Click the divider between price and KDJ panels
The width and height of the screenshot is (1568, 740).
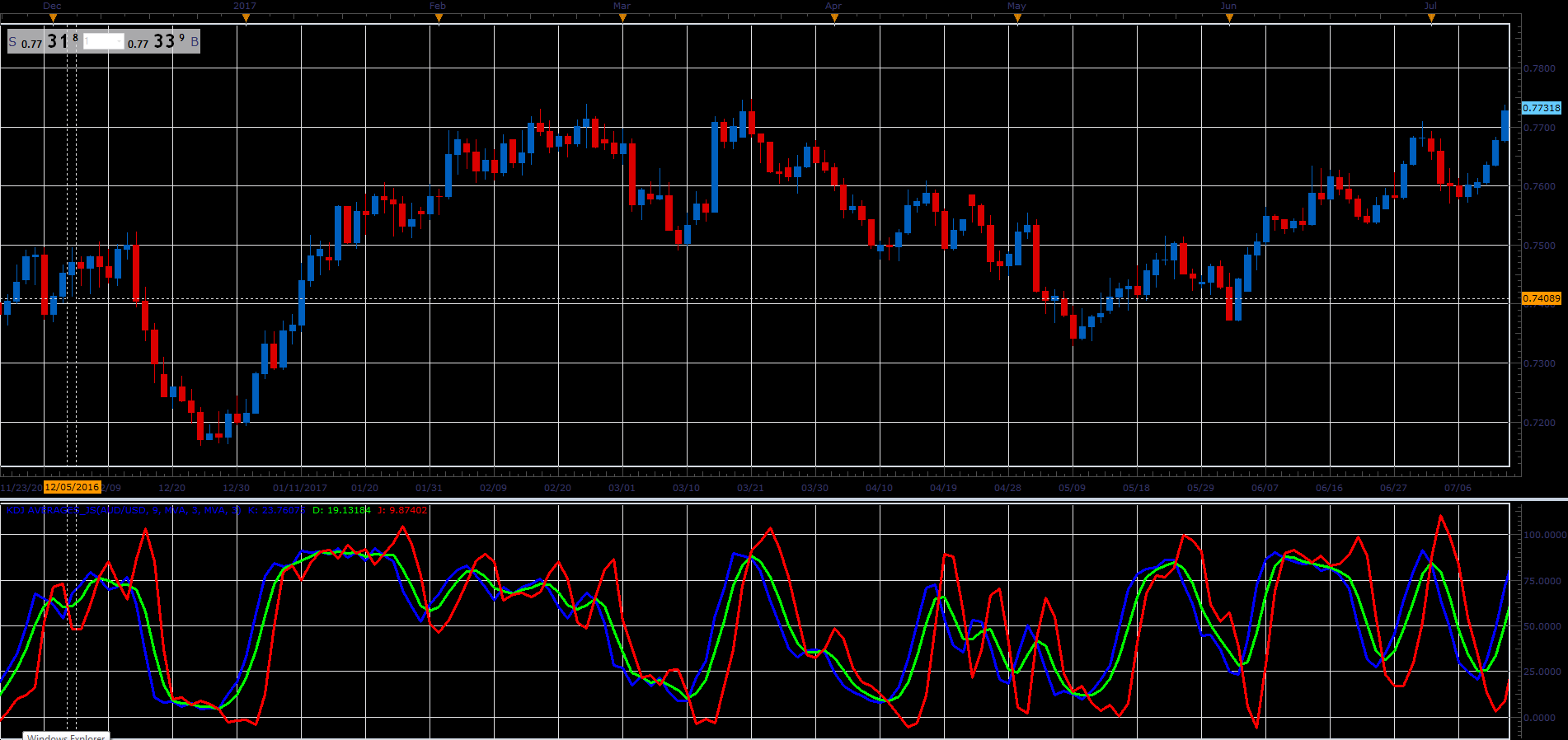(x=783, y=499)
